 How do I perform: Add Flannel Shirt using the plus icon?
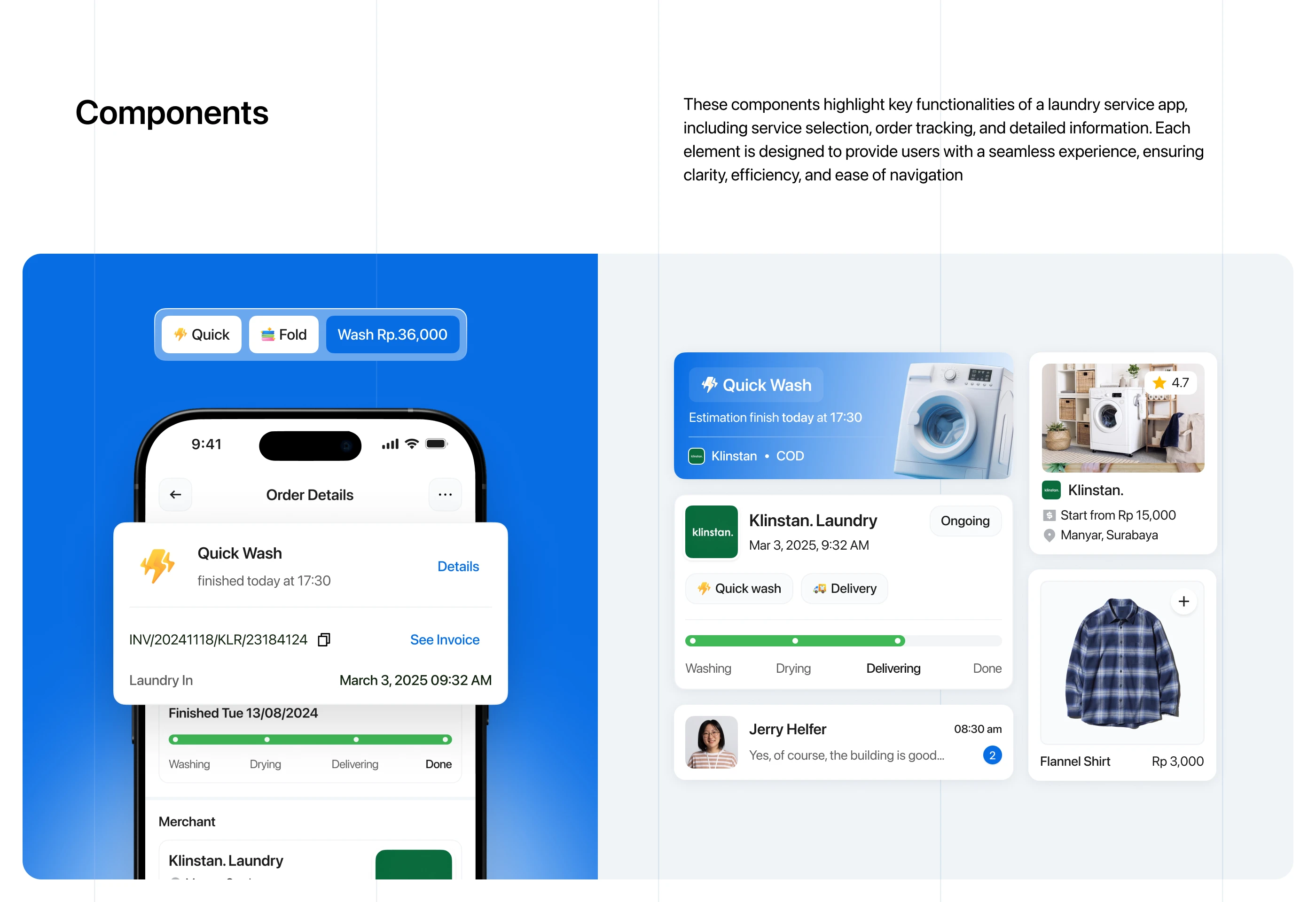[x=1183, y=601]
